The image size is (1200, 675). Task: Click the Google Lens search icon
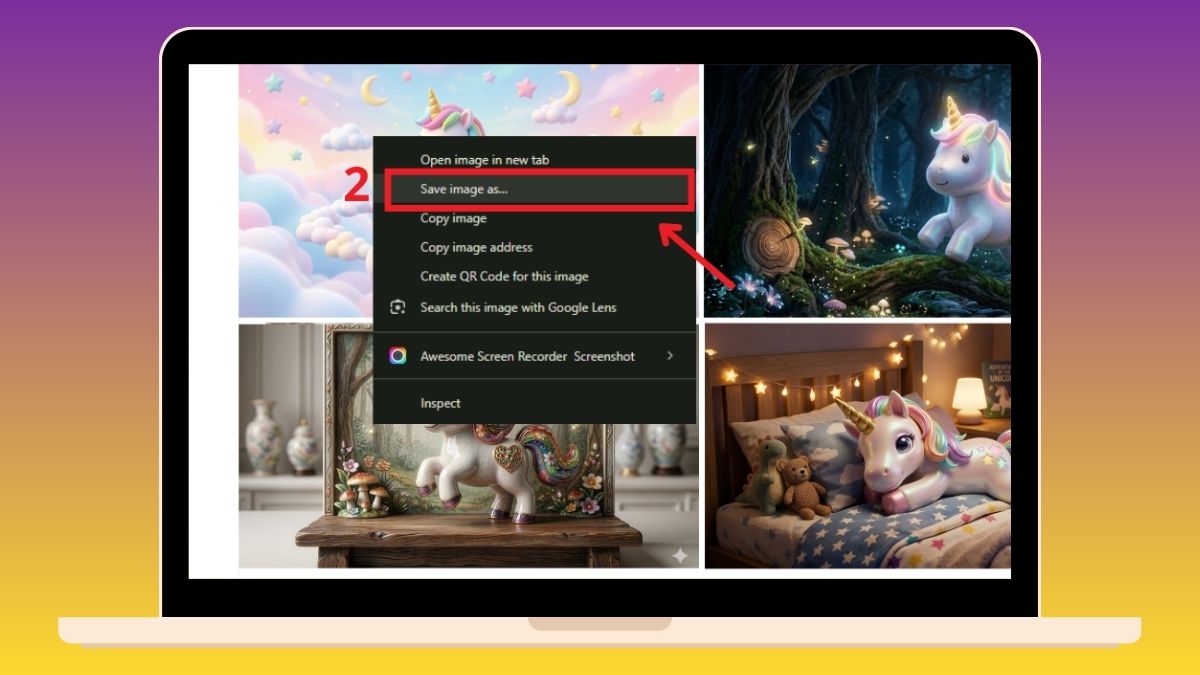[397, 308]
